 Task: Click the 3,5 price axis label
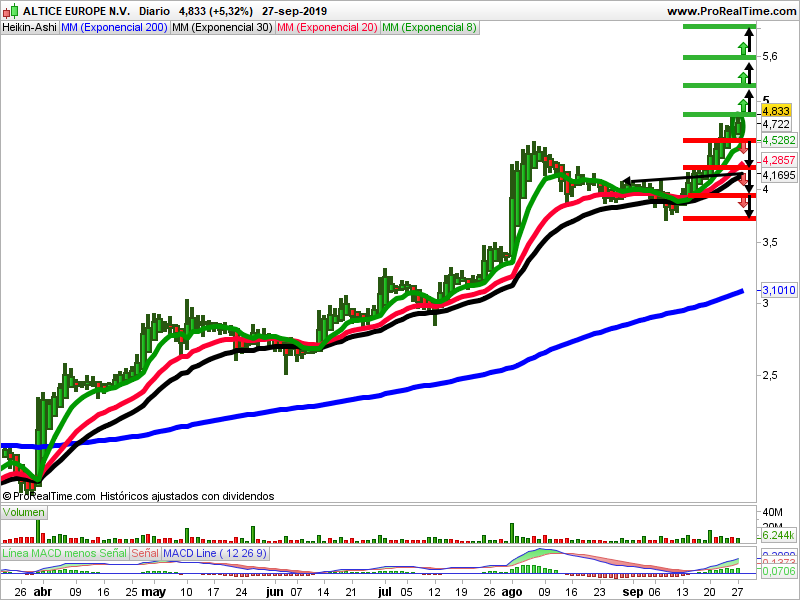770,242
